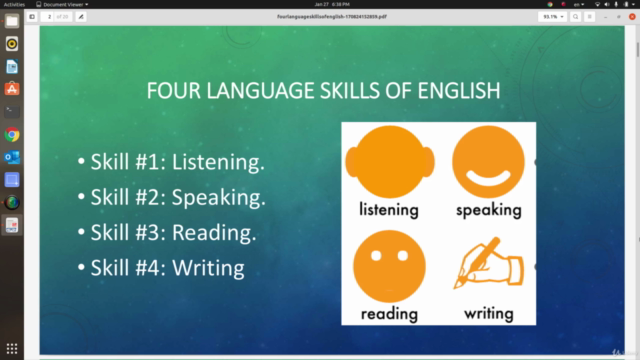640x360 pixels.
Task: Click the text 'Skill #2: Speaking.'
Action: 178,198
